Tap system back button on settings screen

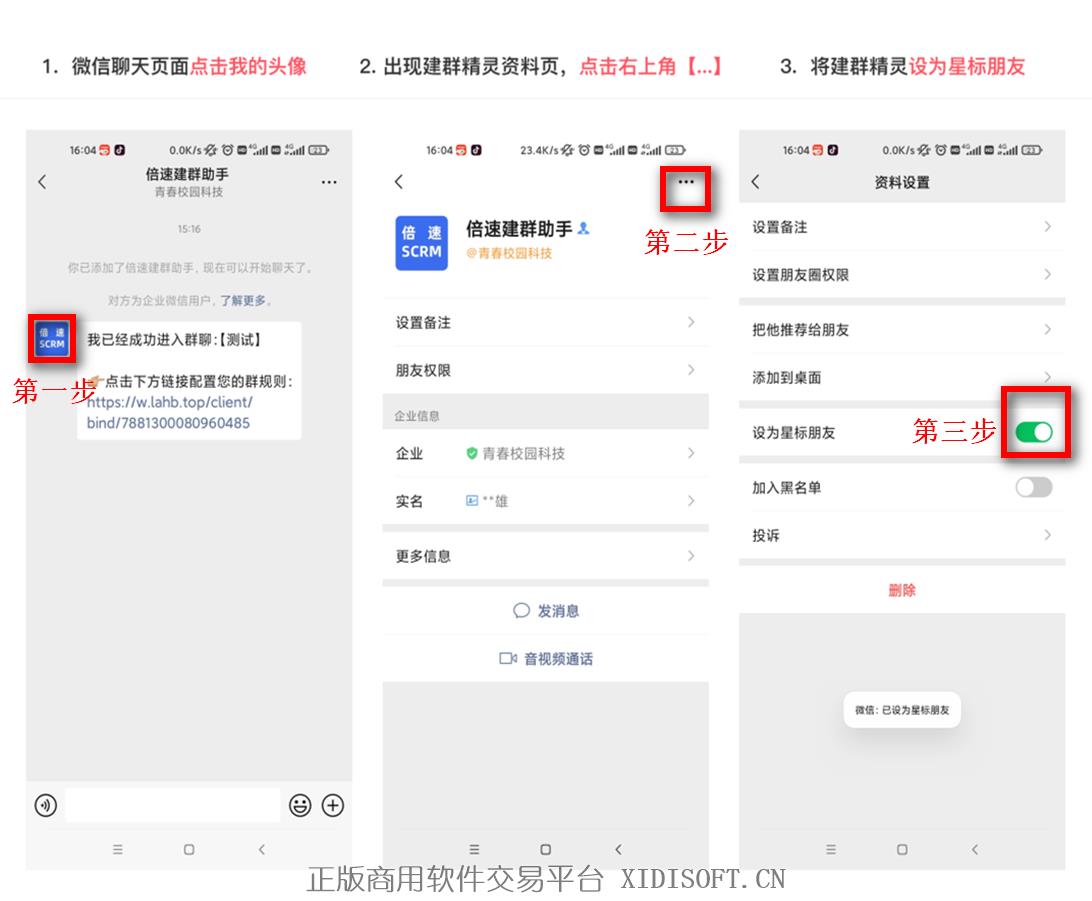click(x=975, y=849)
